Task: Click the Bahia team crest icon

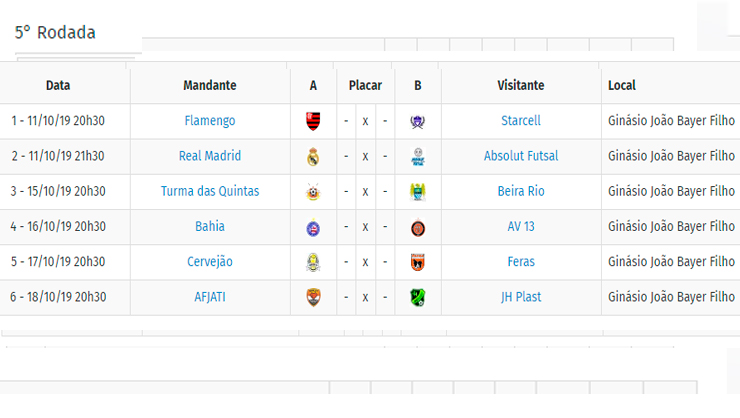Action: (313, 228)
